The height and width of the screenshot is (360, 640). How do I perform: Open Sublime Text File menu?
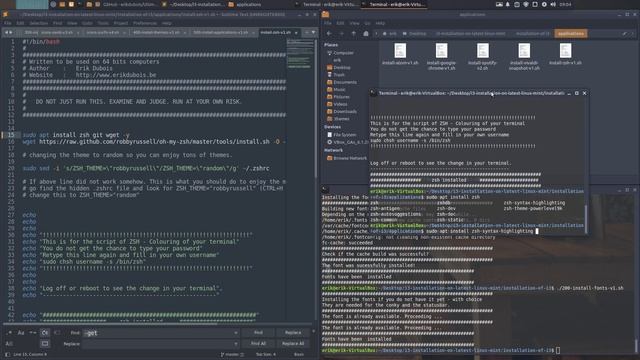7,23
